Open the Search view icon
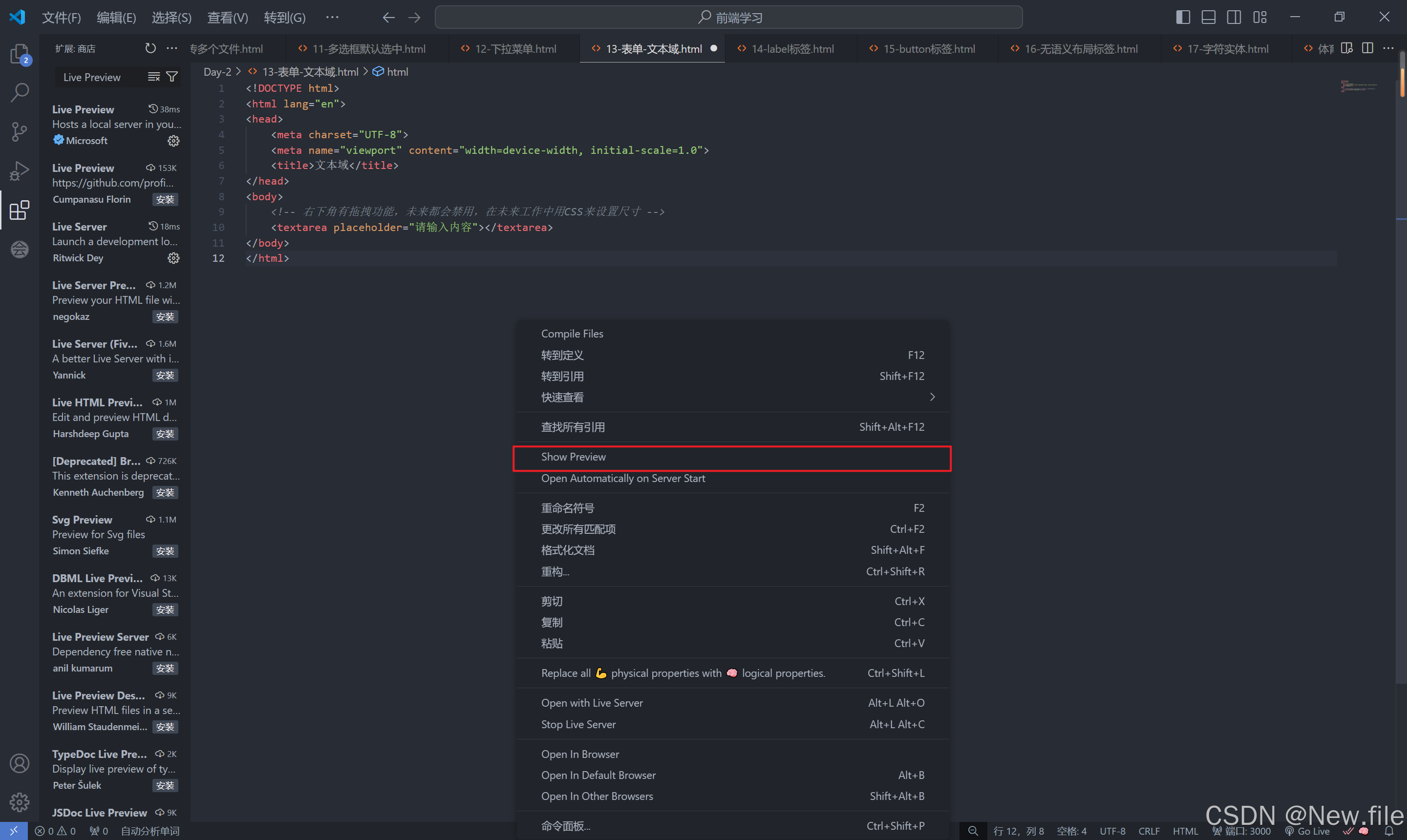Image resolution: width=1407 pixels, height=840 pixels. coord(19,92)
